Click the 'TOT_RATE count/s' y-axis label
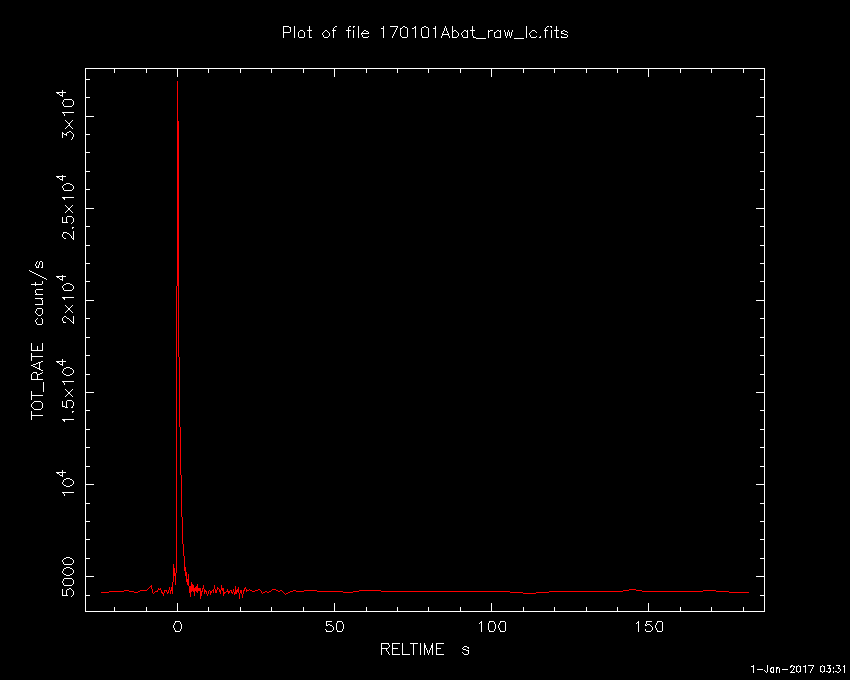850x680 pixels. 37,340
